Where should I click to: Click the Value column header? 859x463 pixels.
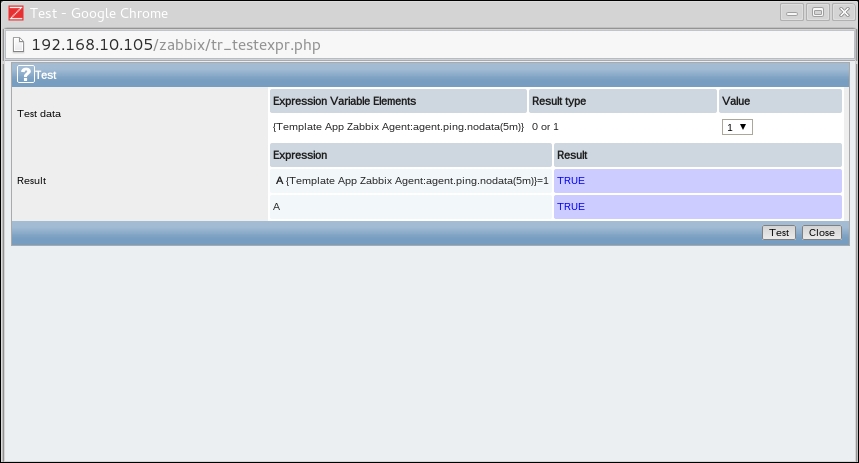pos(736,101)
